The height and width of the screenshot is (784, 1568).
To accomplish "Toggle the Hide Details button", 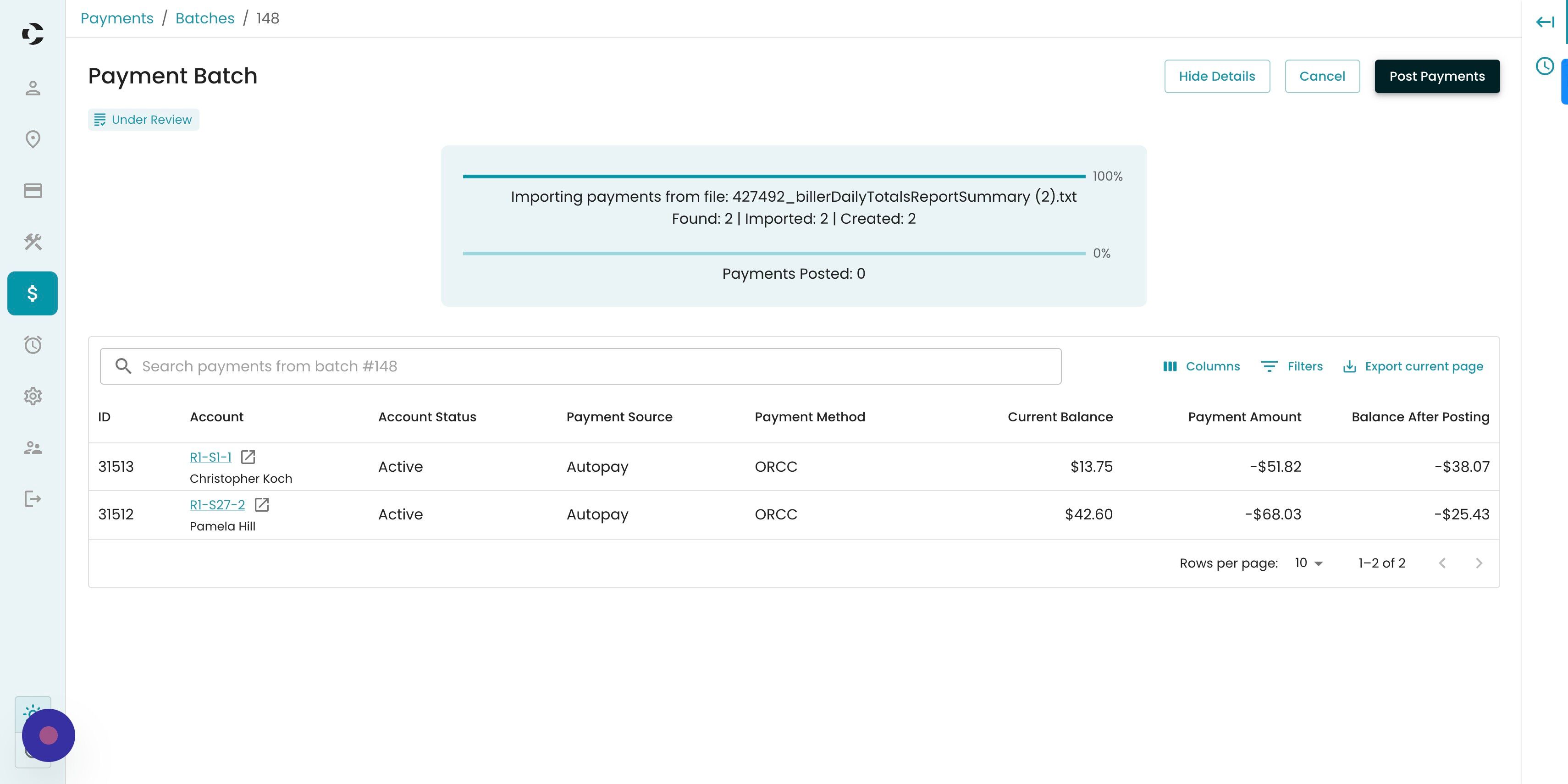I will (1216, 76).
